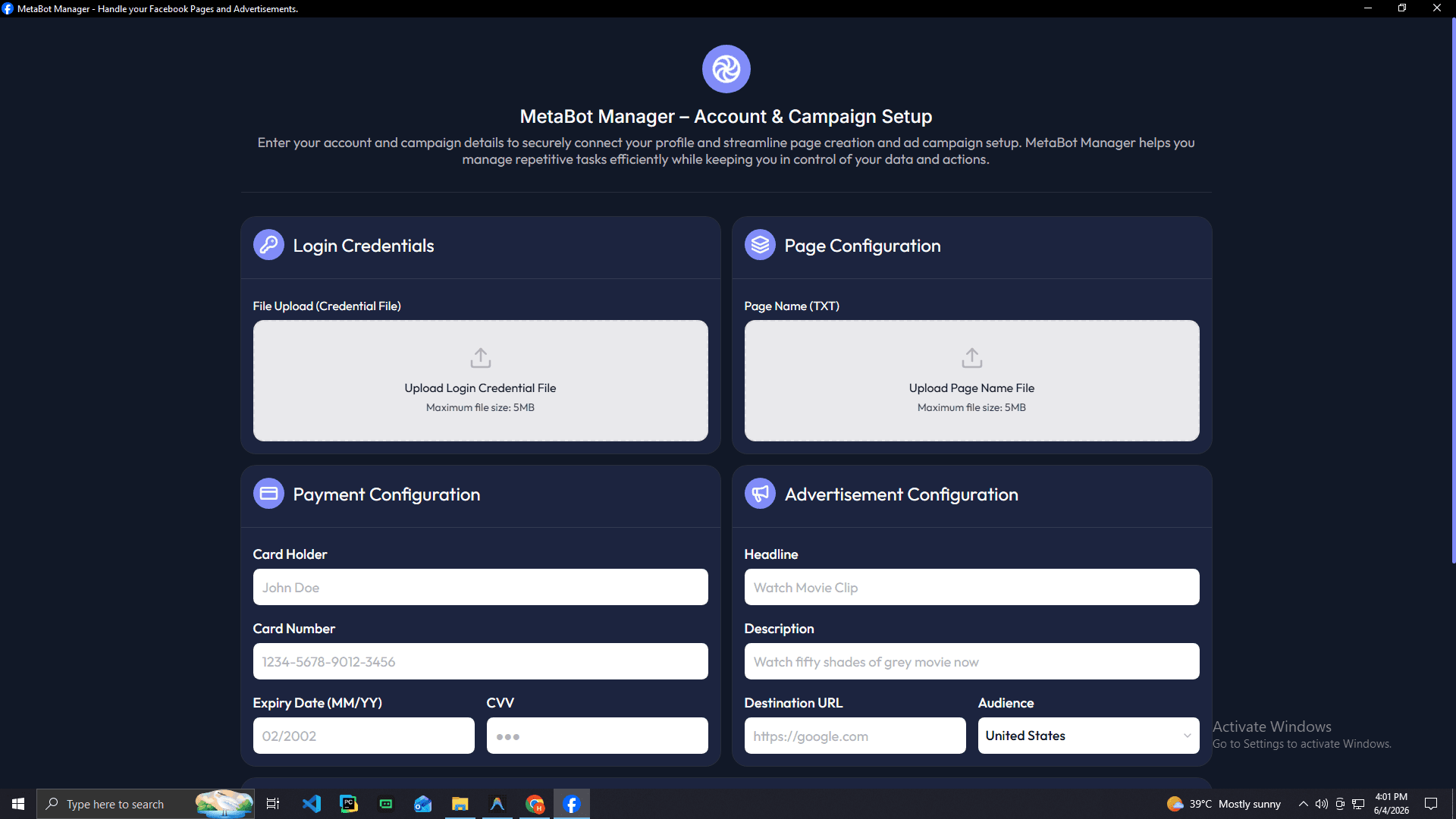This screenshot has height=819, width=1456.
Task: Focus the Card Holder input field
Action: [x=481, y=587]
